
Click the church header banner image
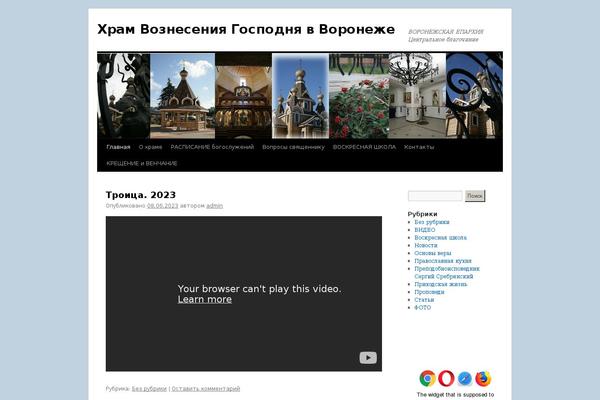click(300, 96)
